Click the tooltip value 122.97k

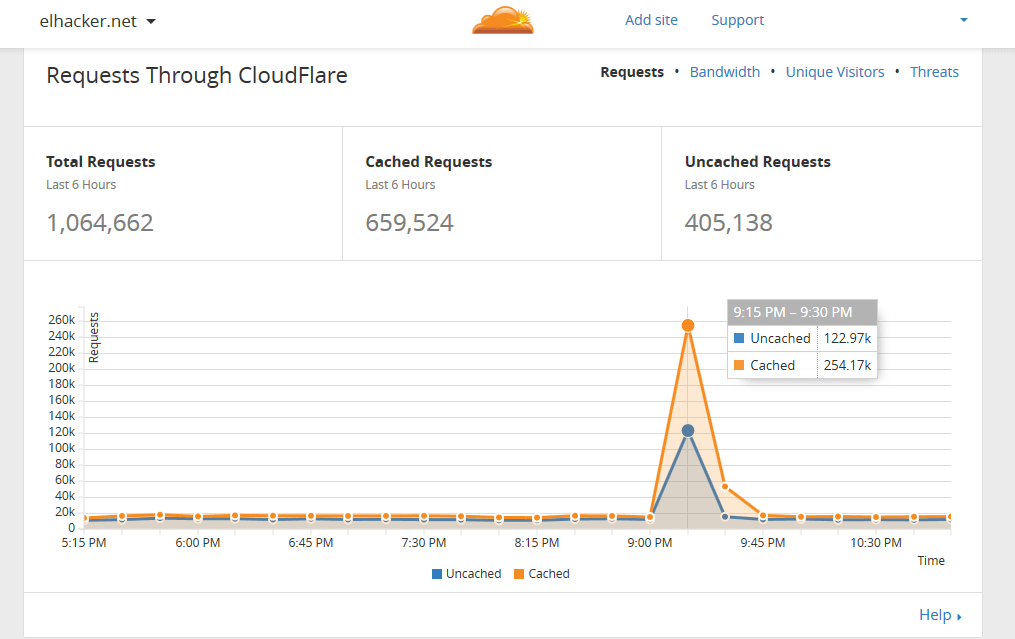[847, 338]
